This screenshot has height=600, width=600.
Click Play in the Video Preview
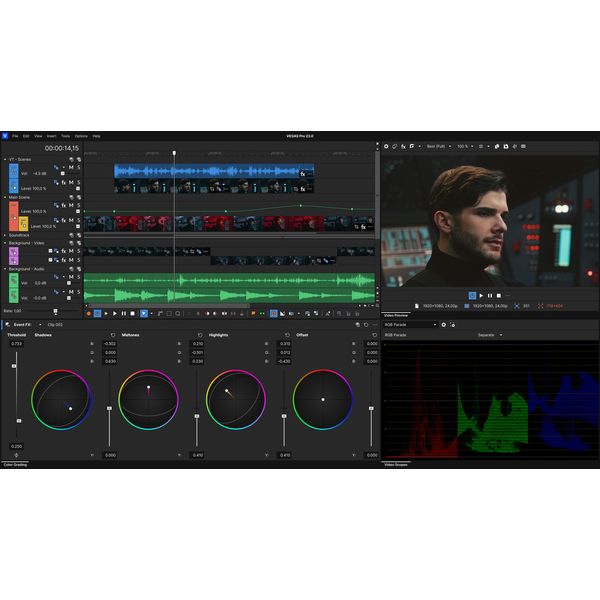pyautogui.click(x=481, y=296)
